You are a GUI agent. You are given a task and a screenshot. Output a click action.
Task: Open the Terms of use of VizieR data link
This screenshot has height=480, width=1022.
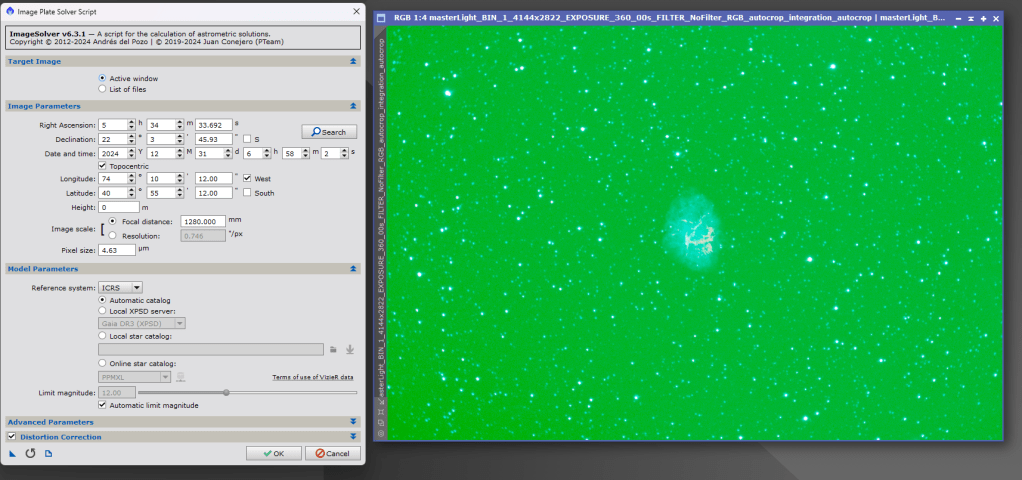point(312,377)
